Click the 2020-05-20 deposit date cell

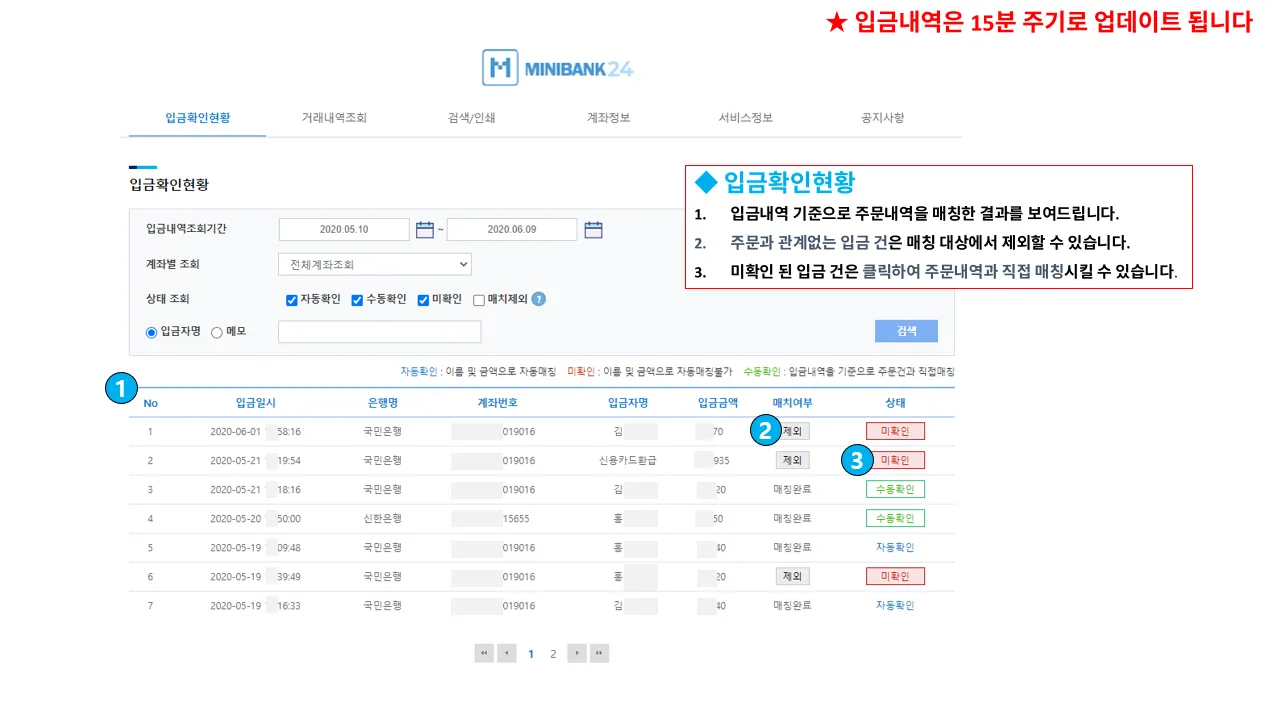click(255, 518)
